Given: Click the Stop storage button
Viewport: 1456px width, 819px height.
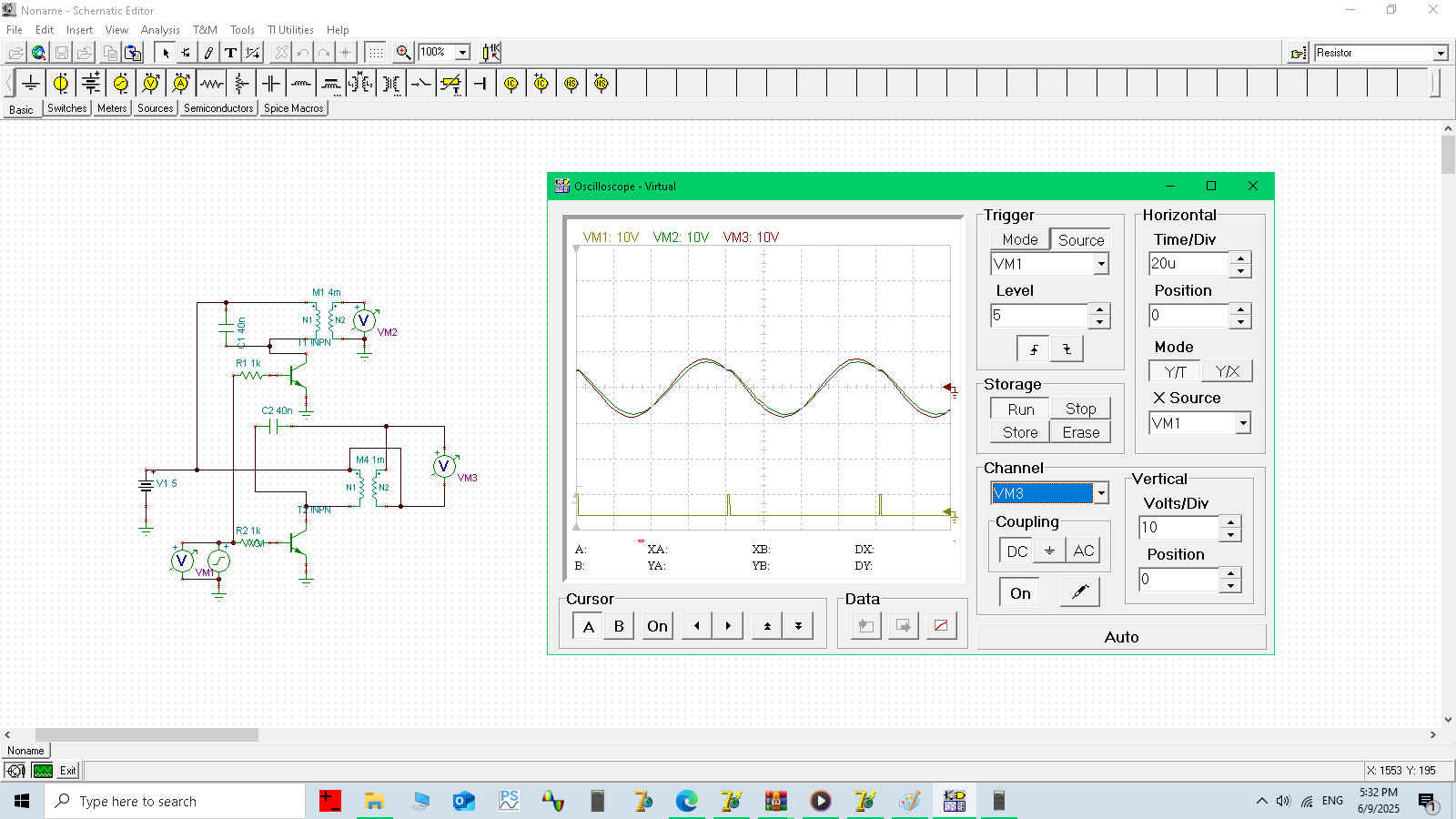Looking at the screenshot, I should [1080, 409].
